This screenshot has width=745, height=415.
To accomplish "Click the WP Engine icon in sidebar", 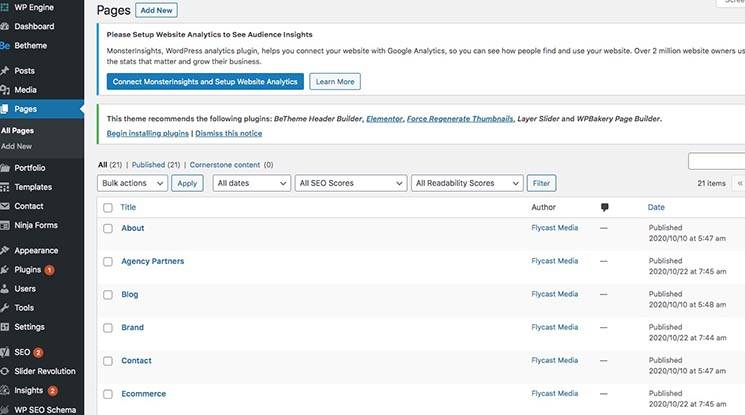I will [4, 7].
